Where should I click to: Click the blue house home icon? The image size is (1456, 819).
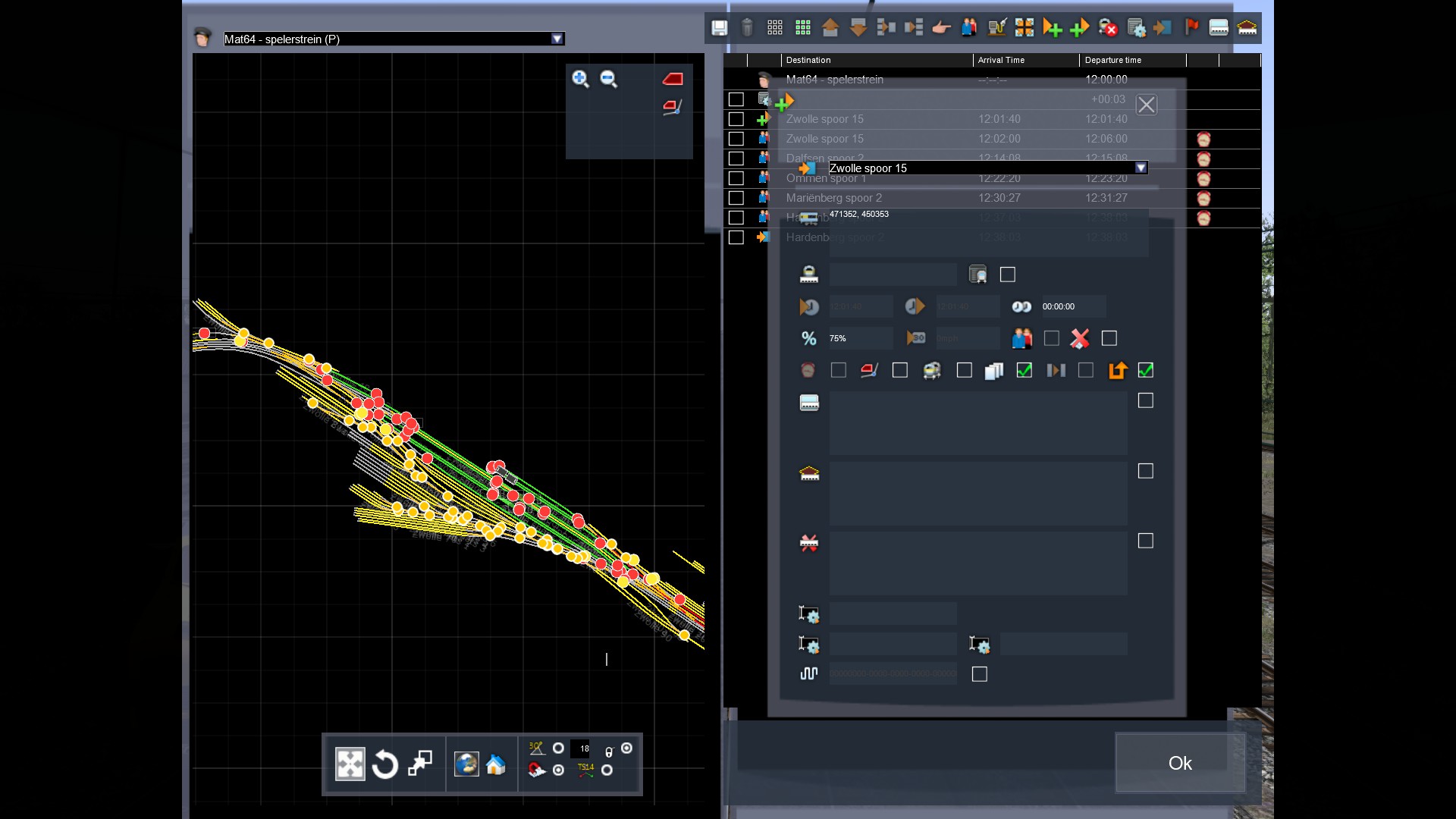[x=496, y=764]
